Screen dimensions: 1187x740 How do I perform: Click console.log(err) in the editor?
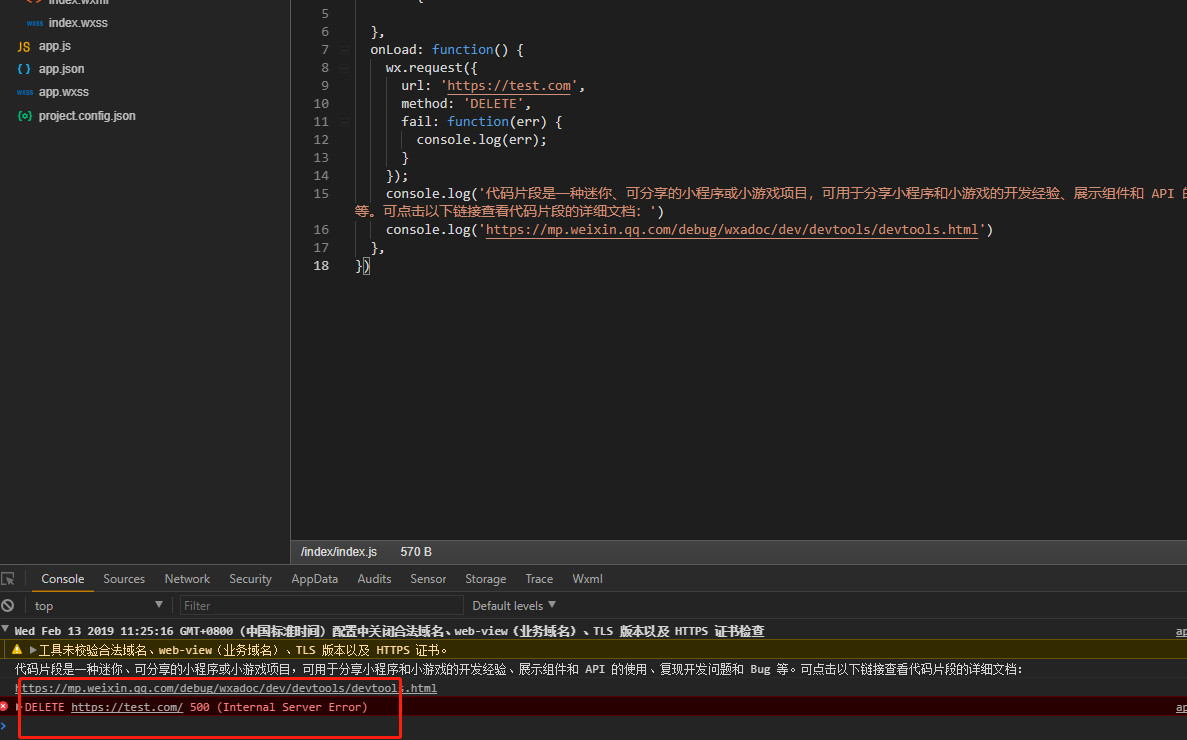pyautogui.click(x=481, y=140)
